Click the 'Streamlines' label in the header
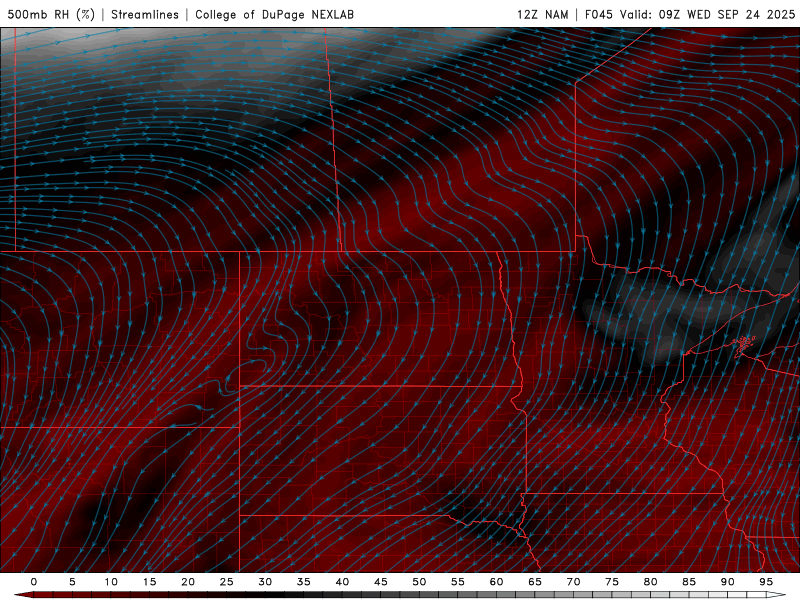The height and width of the screenshot is (600, 800). pos(145,14)
